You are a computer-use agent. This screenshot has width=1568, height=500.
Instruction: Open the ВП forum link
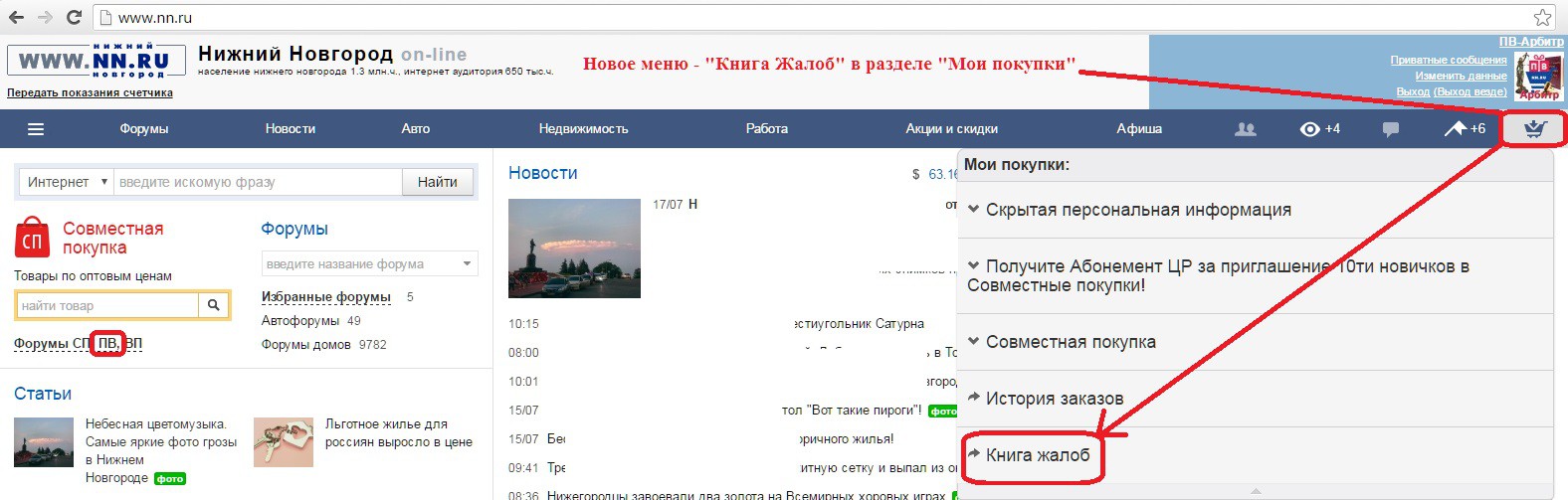click(x=133, y=344)
